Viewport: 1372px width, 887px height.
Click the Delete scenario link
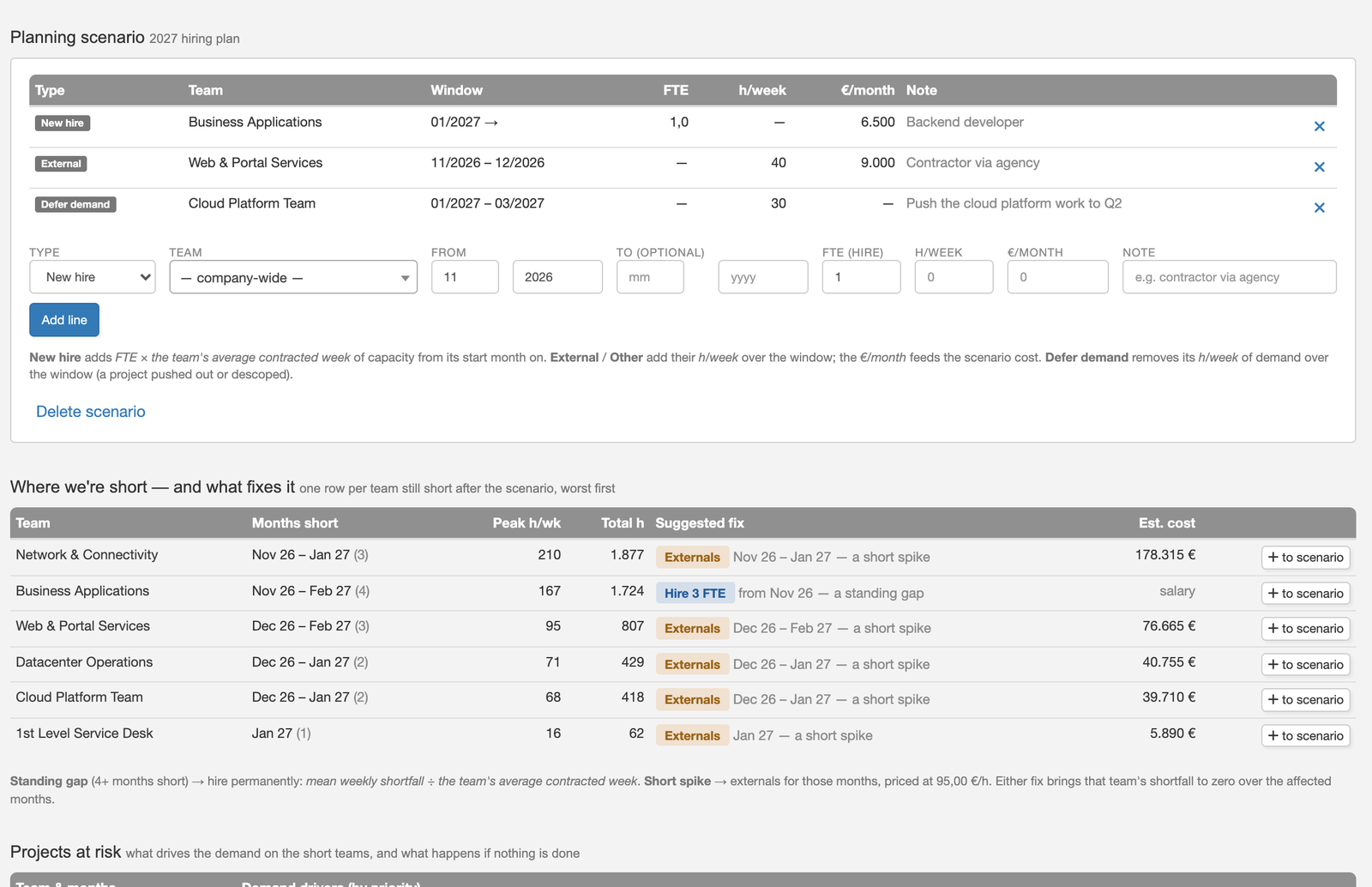coord(91,412)
